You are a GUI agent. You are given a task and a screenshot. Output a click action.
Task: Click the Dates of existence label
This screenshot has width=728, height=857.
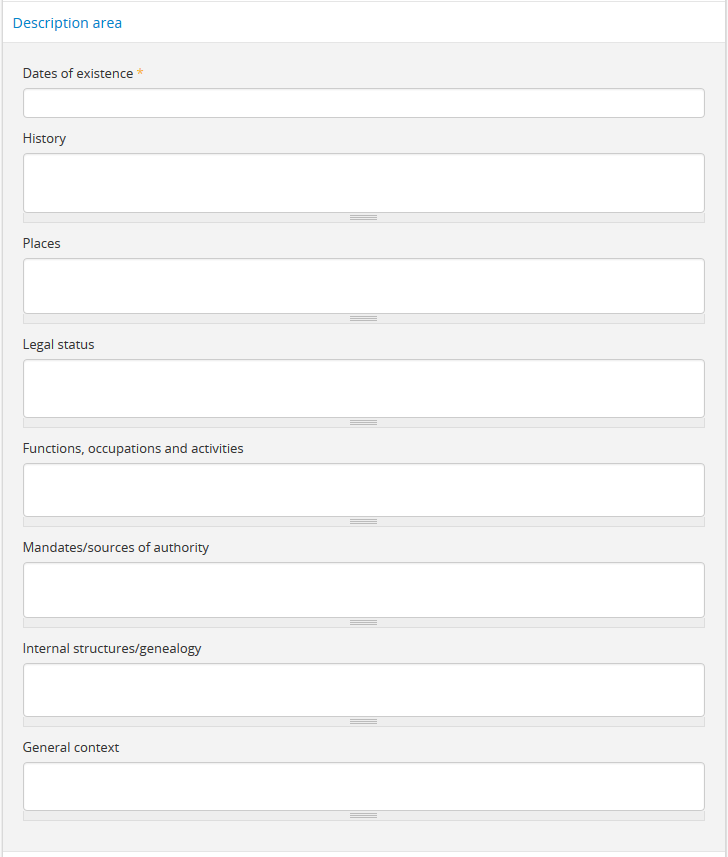78,74
